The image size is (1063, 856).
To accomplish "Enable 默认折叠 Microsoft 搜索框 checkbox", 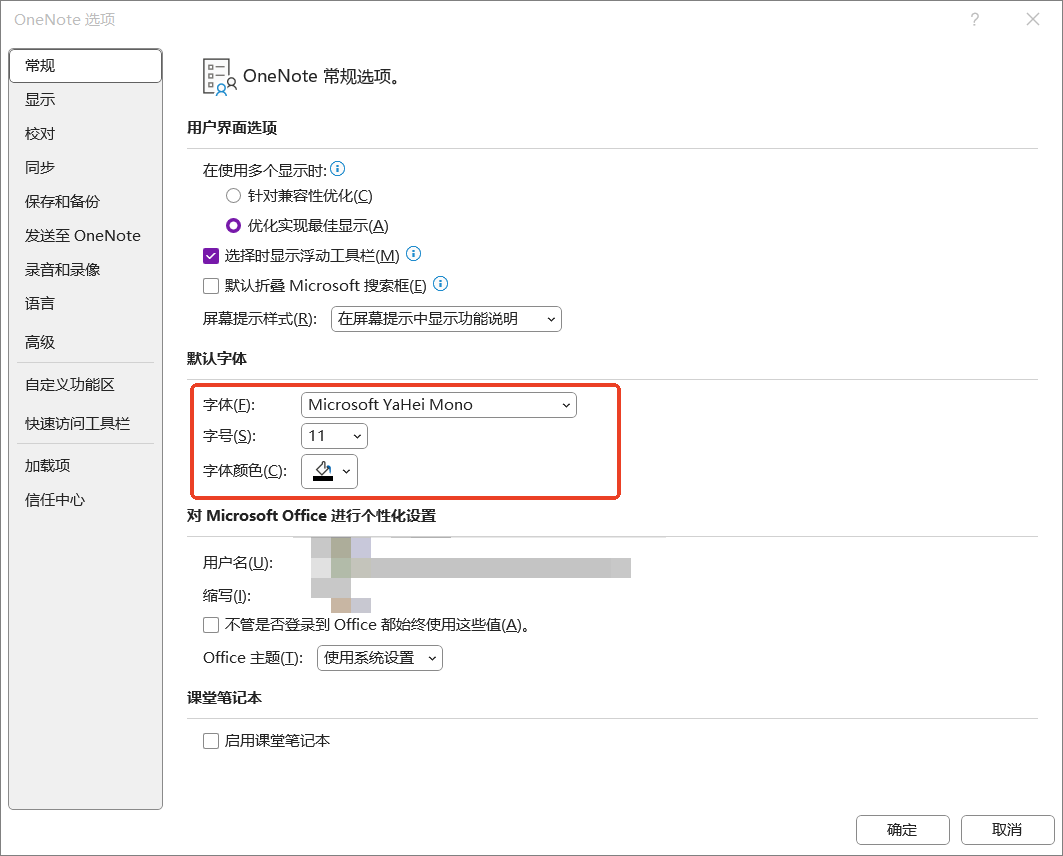I will (211, 286).
